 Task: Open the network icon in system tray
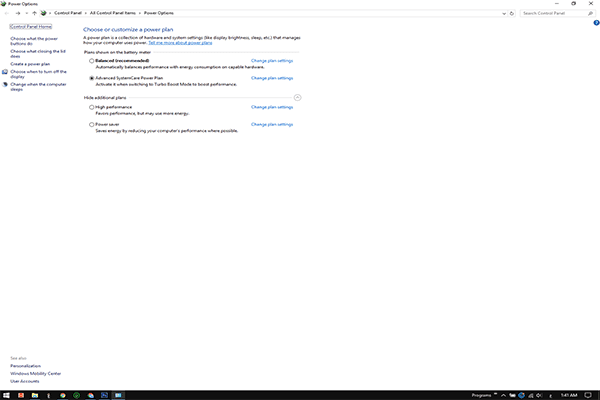tap(531, 395)
